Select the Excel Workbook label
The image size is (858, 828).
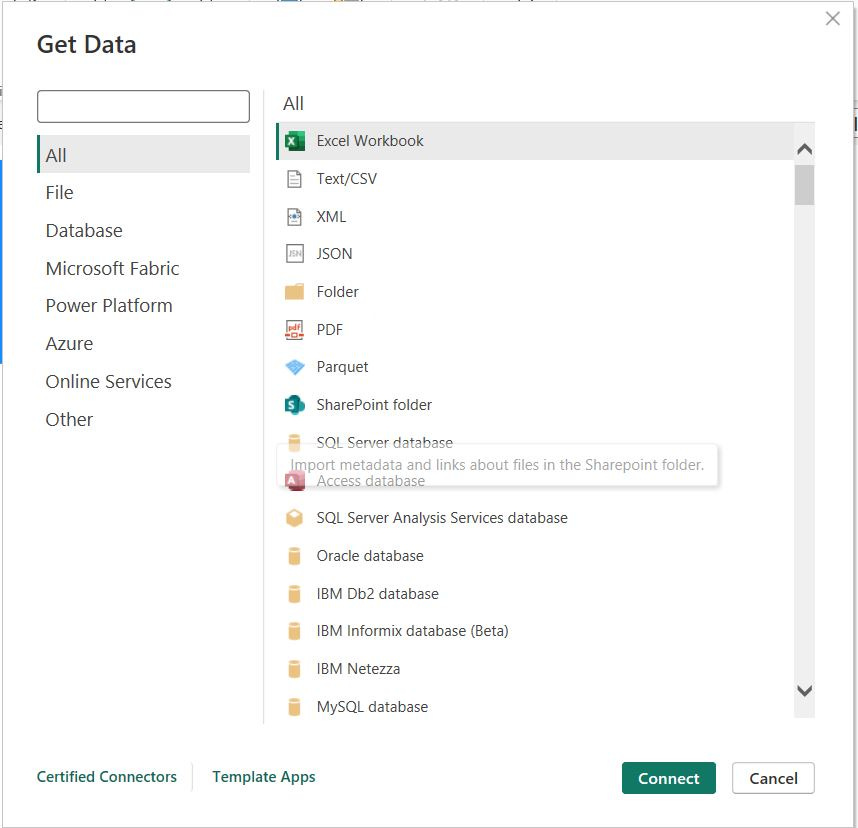(370, 141)
